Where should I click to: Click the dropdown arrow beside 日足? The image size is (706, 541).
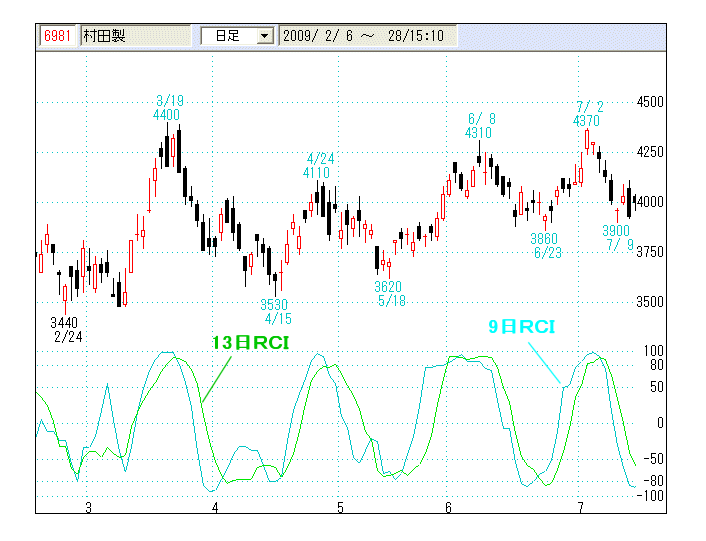tap(265, 36)
